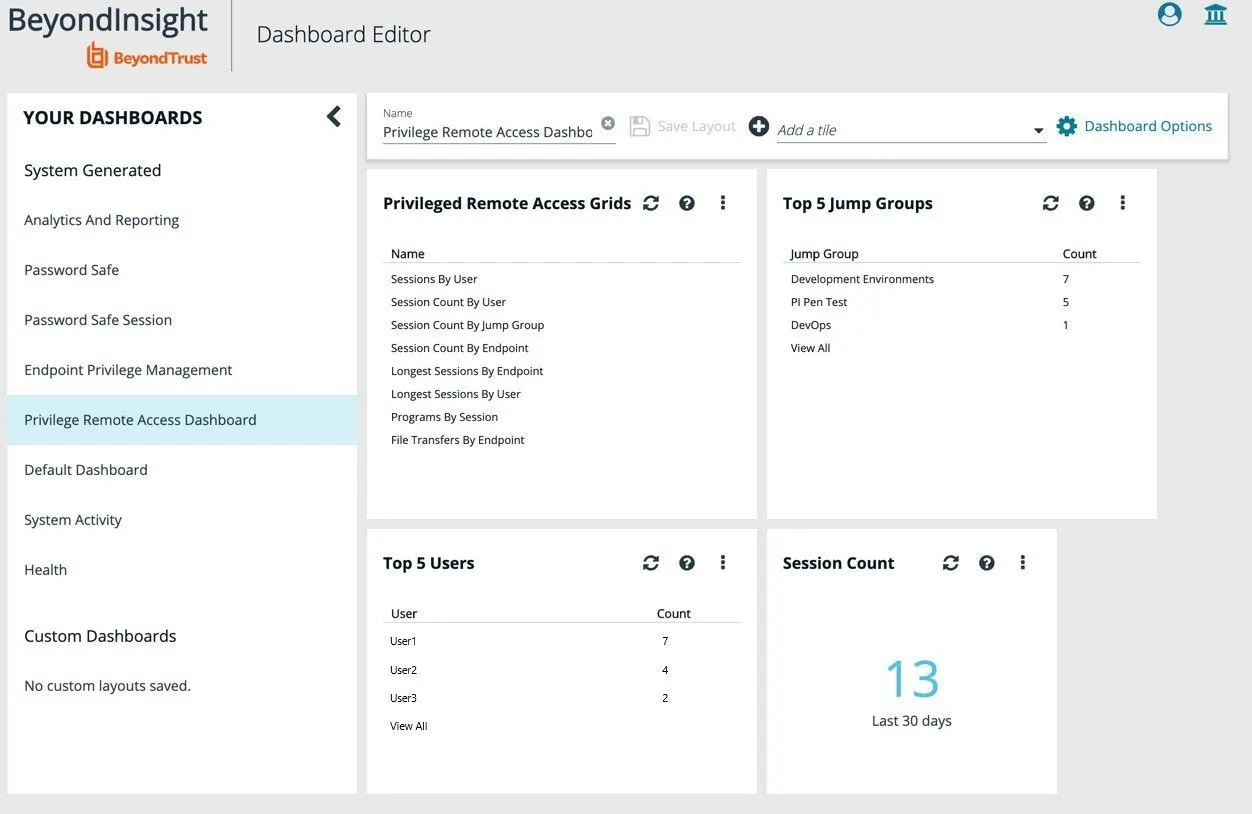Click the Save Layout button label
This screenshot has width=1252, height=814.
click(x=696, y=126)
